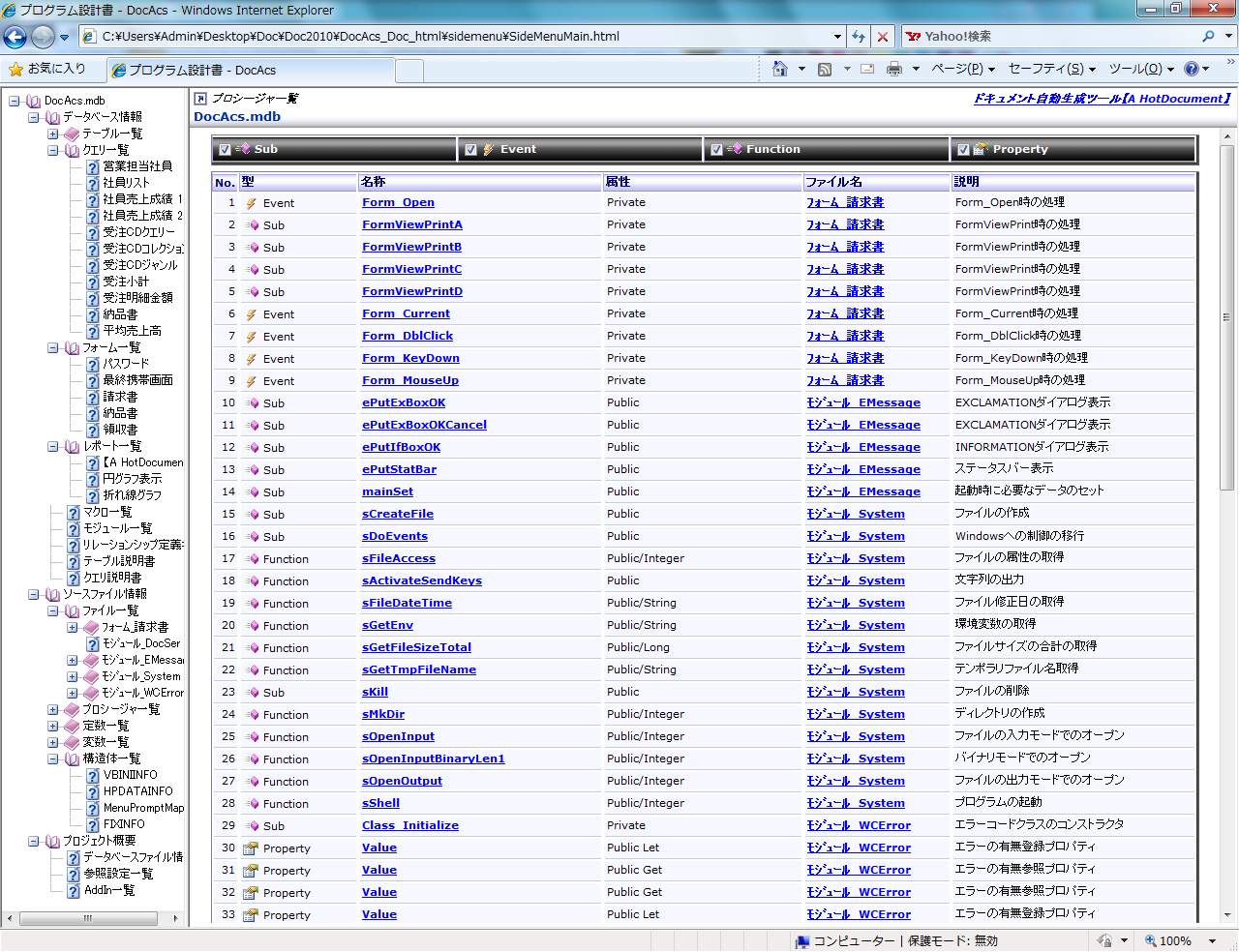Viewport: 1239px width, 952px height.
Task: Expand the プロシージャ一覧 tree node
Action: 53,709
